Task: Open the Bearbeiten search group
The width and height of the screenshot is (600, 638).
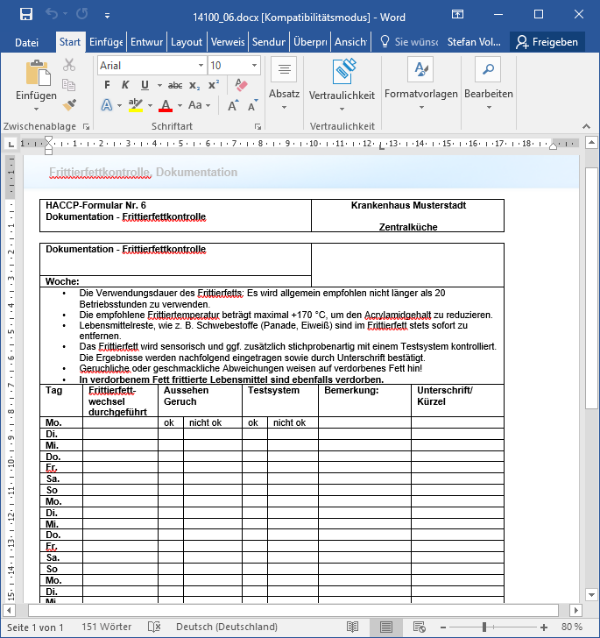Action: click(488, 80)
